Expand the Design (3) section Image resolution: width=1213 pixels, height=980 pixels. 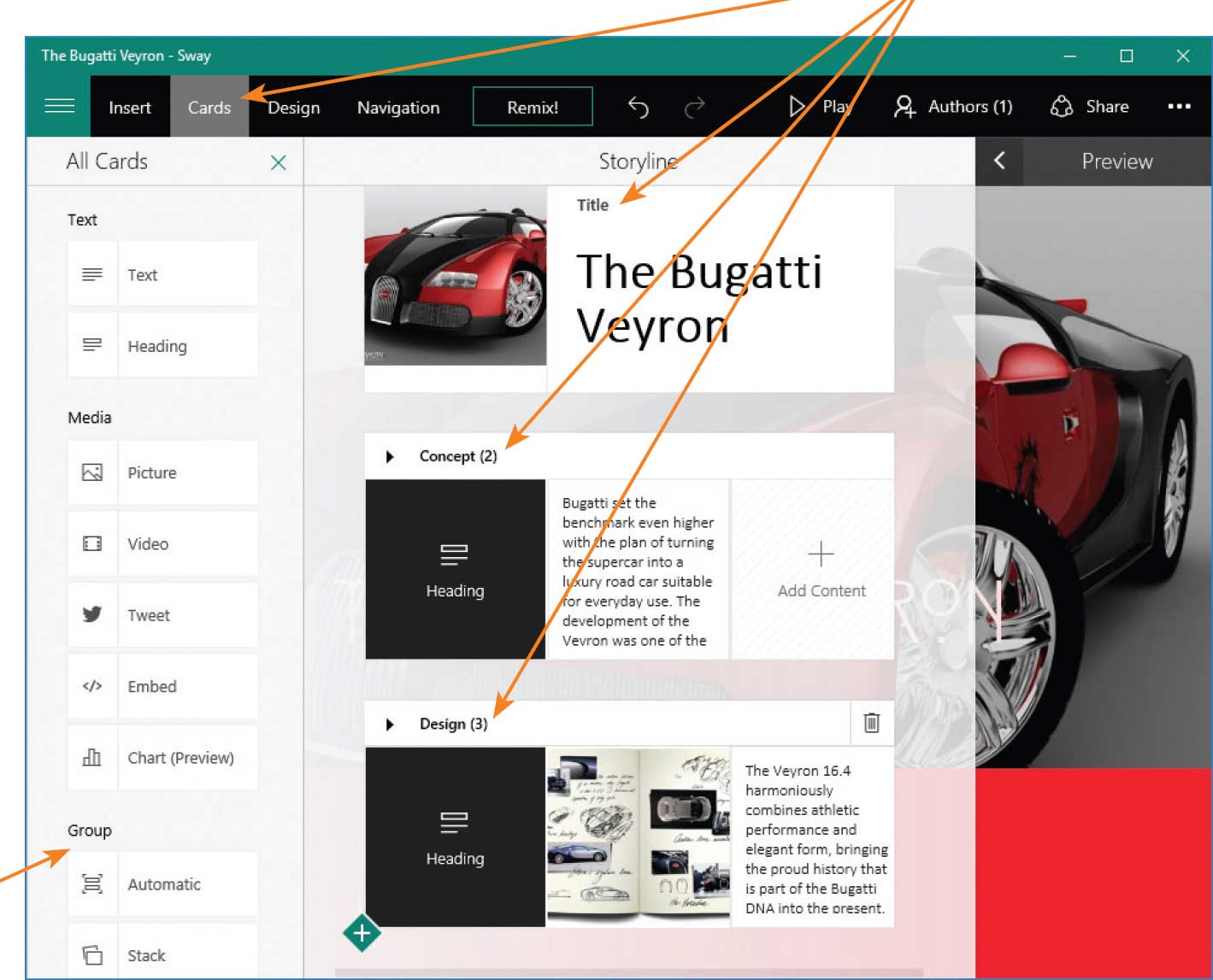[390, 725]
